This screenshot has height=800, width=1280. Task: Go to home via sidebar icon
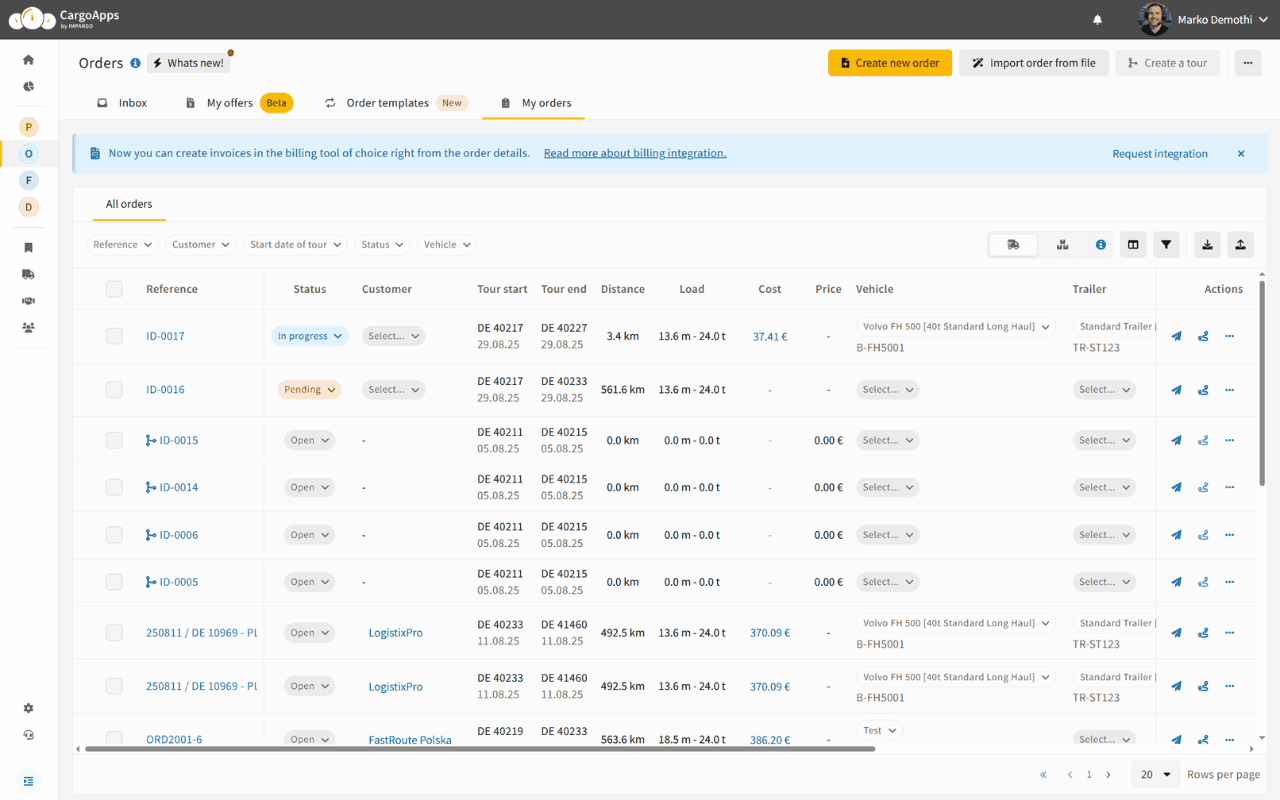28,60
